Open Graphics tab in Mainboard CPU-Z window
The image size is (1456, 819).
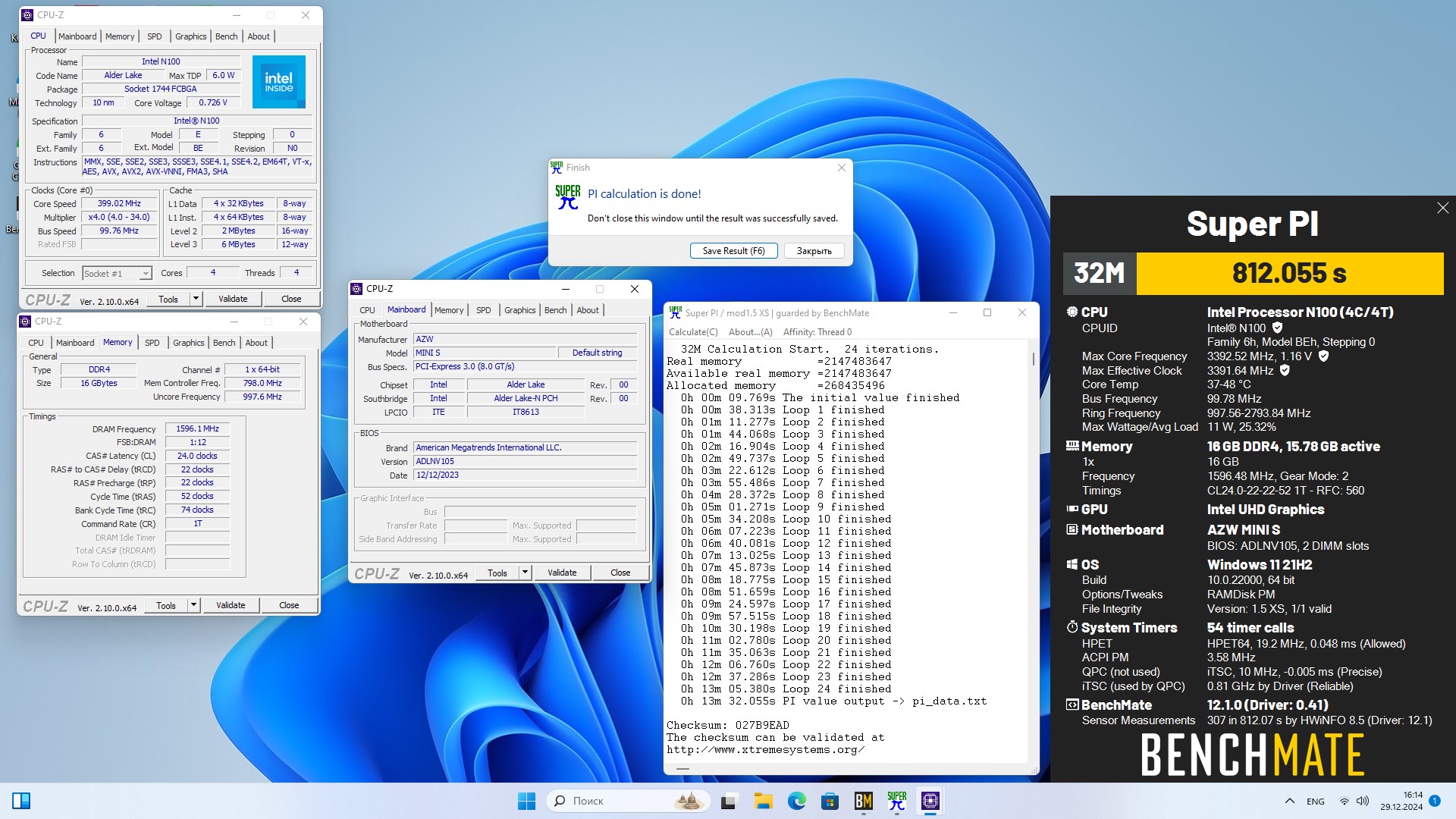519,310
